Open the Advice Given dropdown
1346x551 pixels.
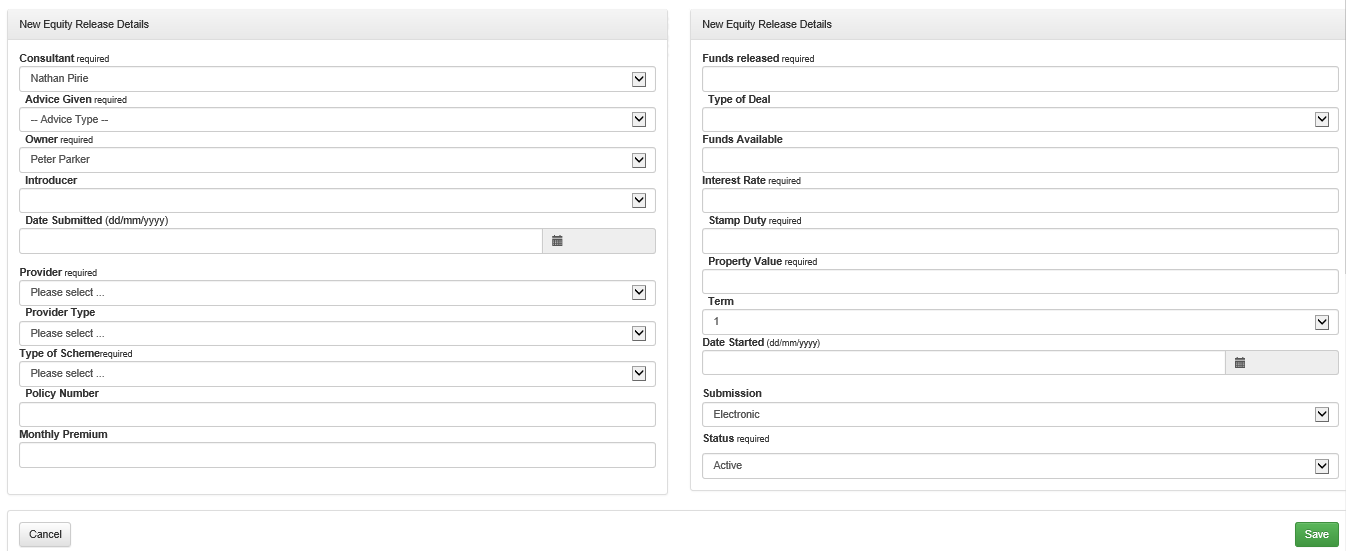tap(337, 120)
